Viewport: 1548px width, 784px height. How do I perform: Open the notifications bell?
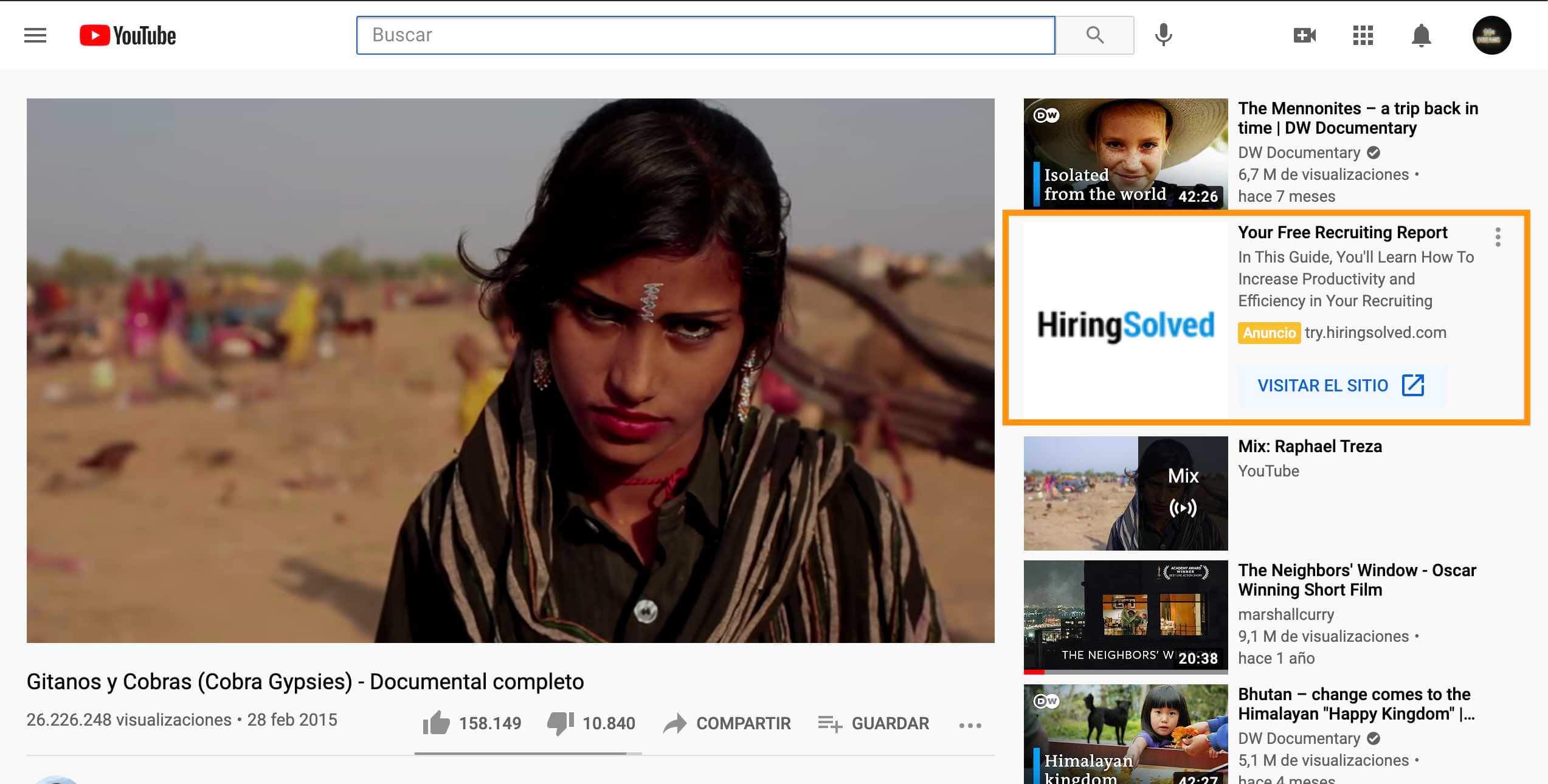point(1421,35)
